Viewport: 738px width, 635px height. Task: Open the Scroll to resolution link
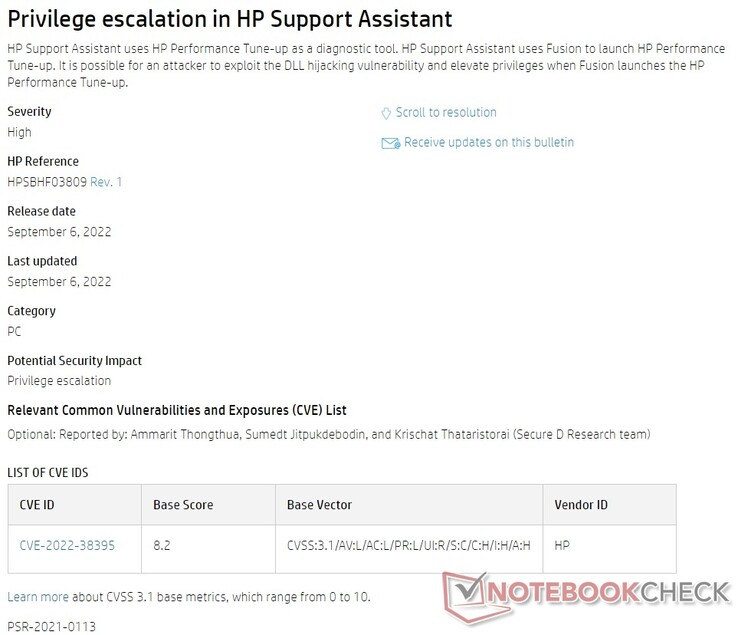[x=446, y=113]
